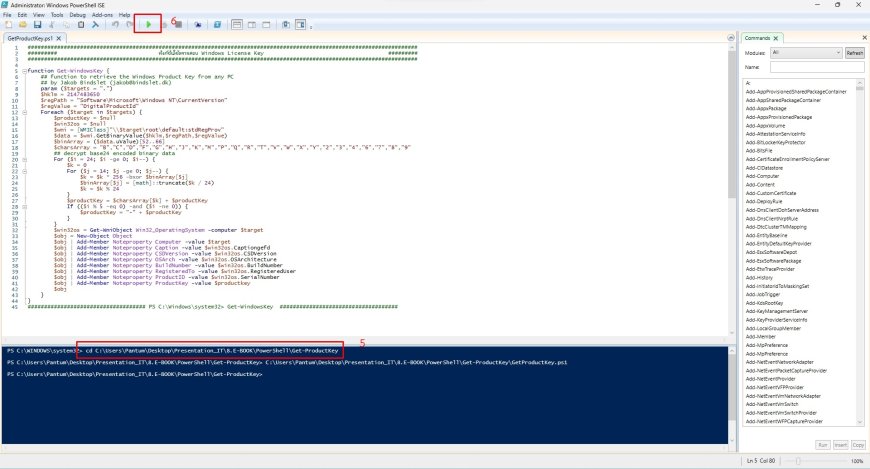Open the Add-ons menu
The image size is (870, 469).
pos(103,15)
